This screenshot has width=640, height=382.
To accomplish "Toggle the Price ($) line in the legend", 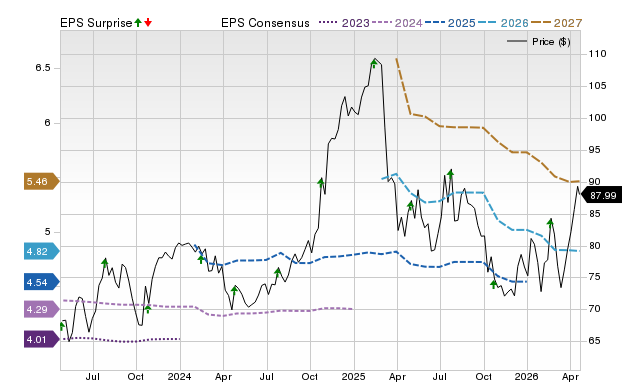I will 539,42.
